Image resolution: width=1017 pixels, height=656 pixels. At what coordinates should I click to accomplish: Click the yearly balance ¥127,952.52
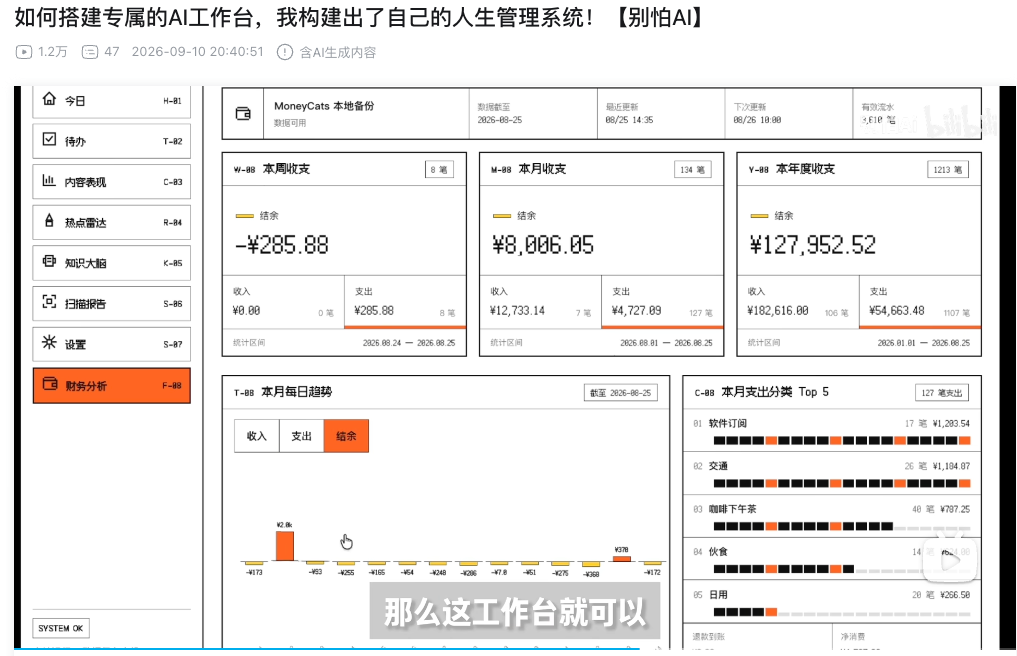(813, 245)
